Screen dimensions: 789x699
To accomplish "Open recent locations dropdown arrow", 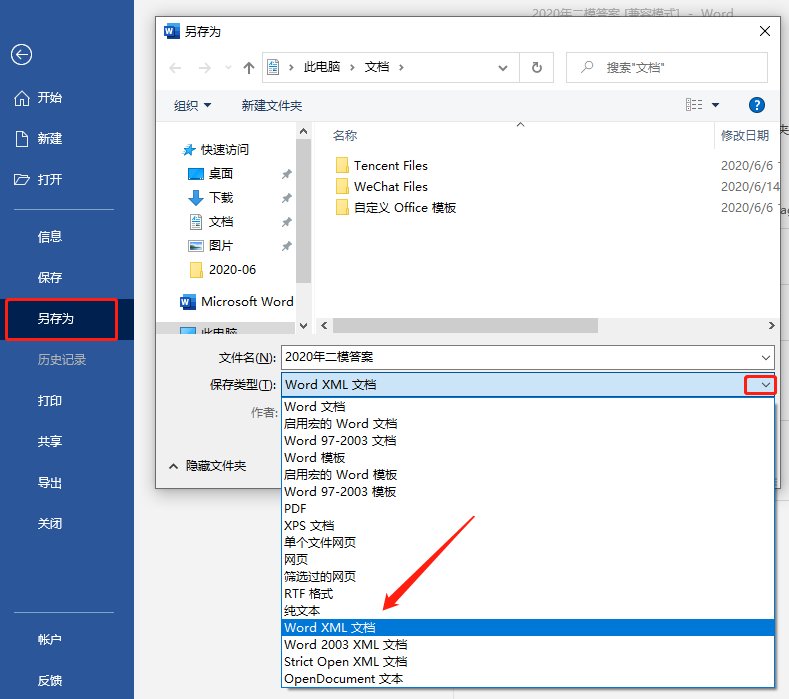I will [228, 67].
